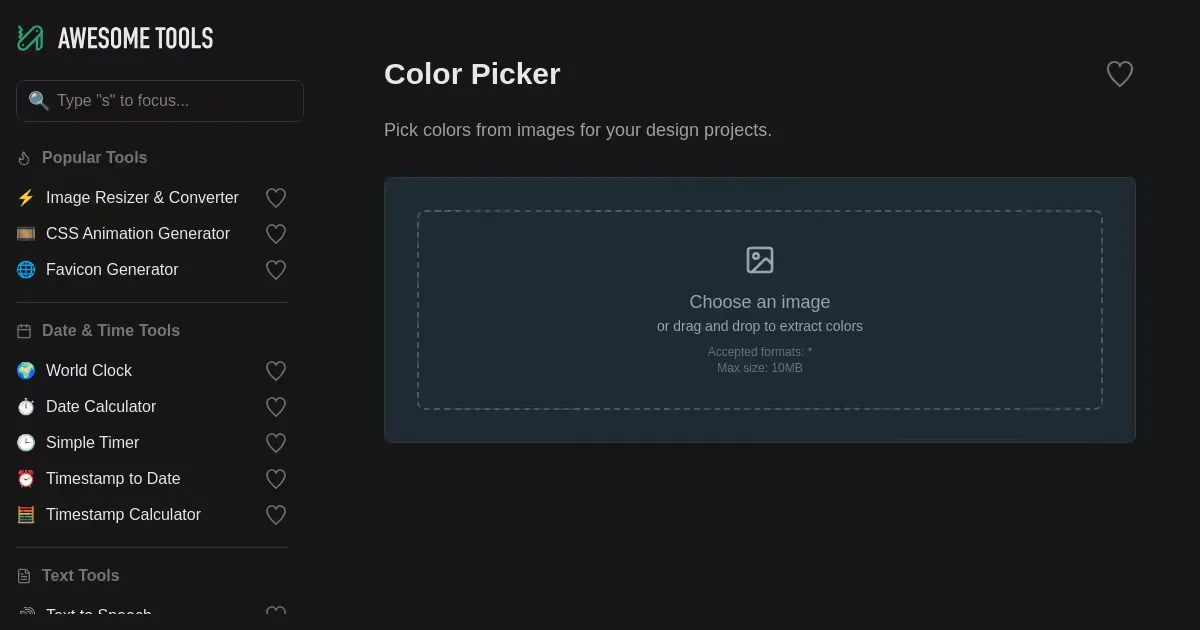The width and height of the screenshot is (1200, 630).
Task: Open Image Resizer & Converter tool
Action: click(142, 198)
